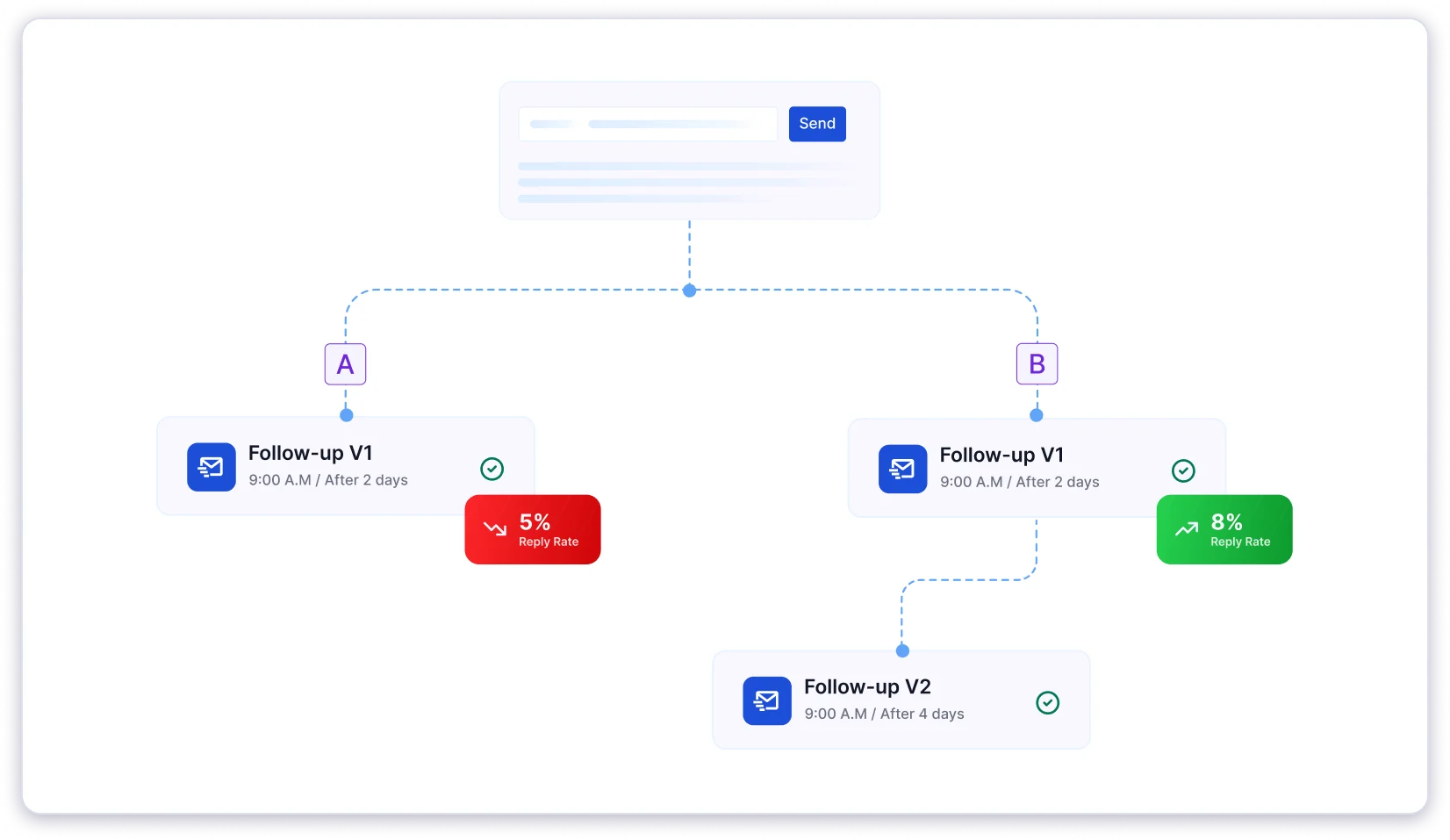Image resolution: width=1450 pixels, height=840 pixels.
Task: Expand the connector dot above Follow-up V2
Action: (x=902, y=650)
